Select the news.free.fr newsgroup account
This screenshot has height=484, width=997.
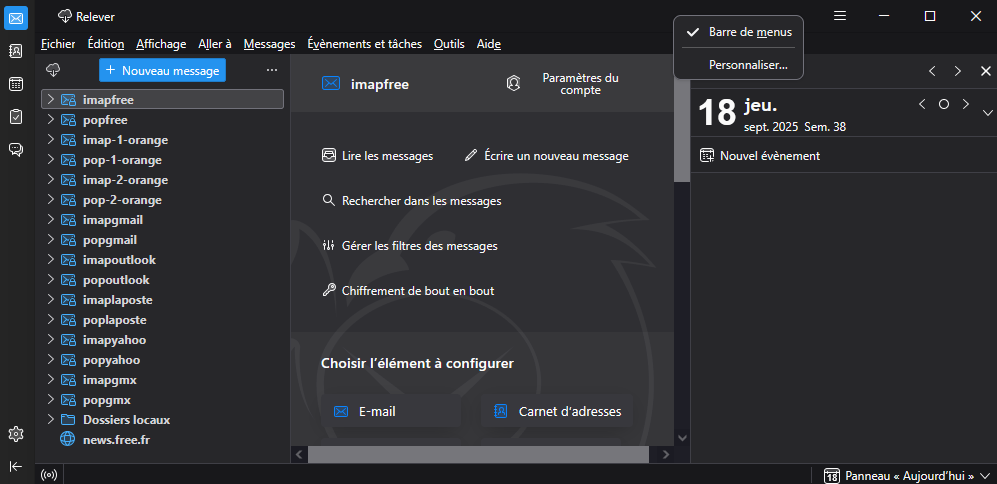pyautogui.click(x=116, y=440)
